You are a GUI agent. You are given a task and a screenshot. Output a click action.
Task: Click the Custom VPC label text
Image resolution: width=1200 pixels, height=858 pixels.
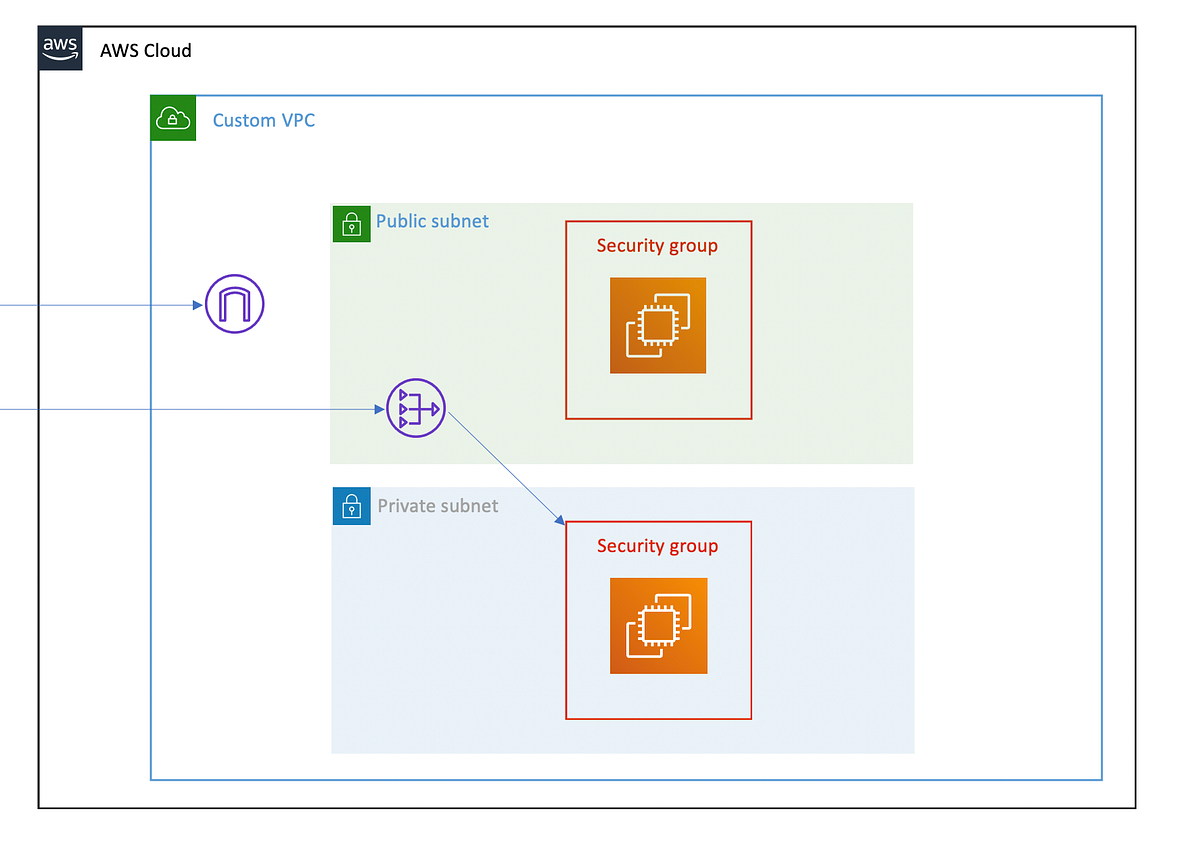pyautogui.click(x=263, y=120)
